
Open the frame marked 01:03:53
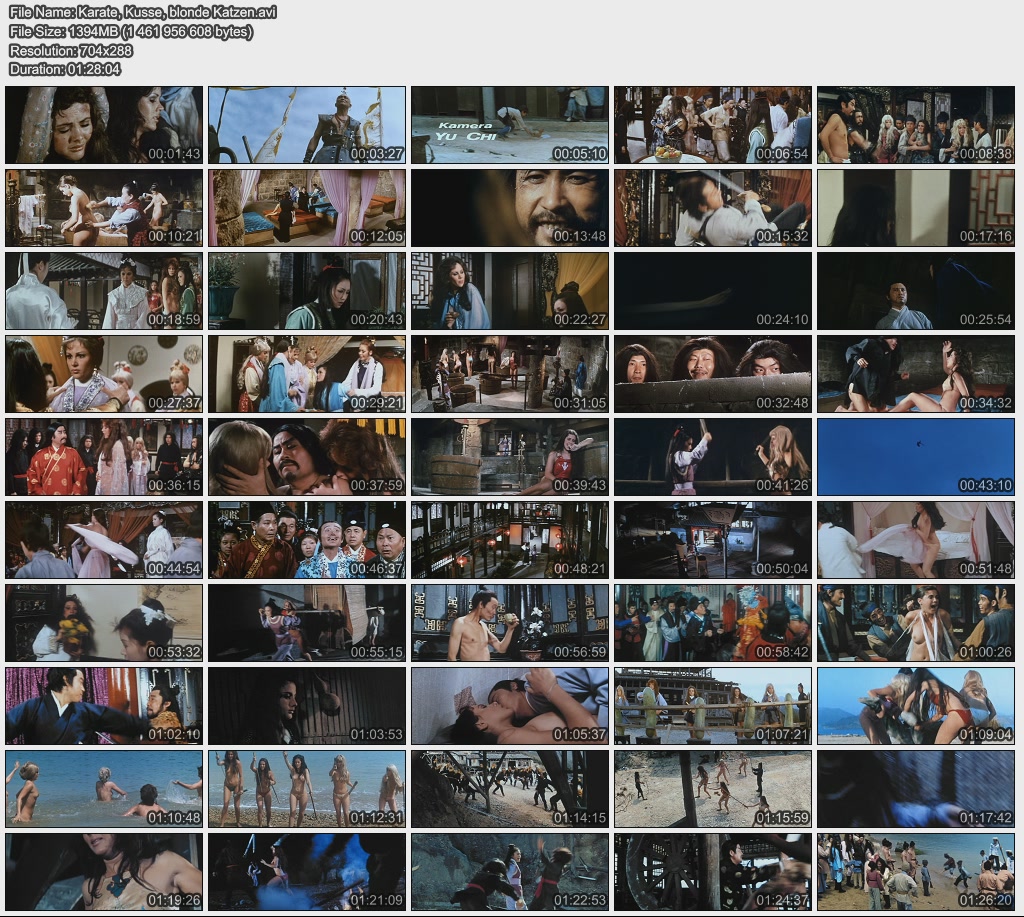pos(307,706)
